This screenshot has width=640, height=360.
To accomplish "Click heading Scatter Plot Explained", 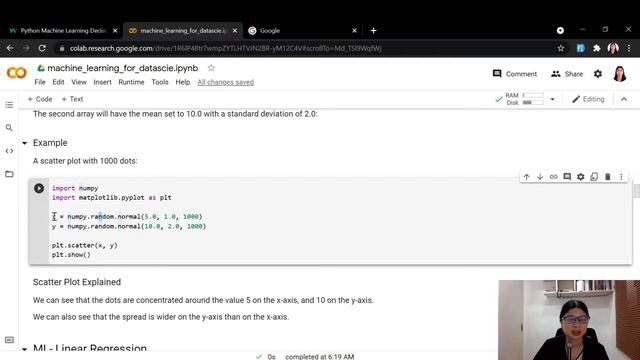I will (x=77, y=282).
